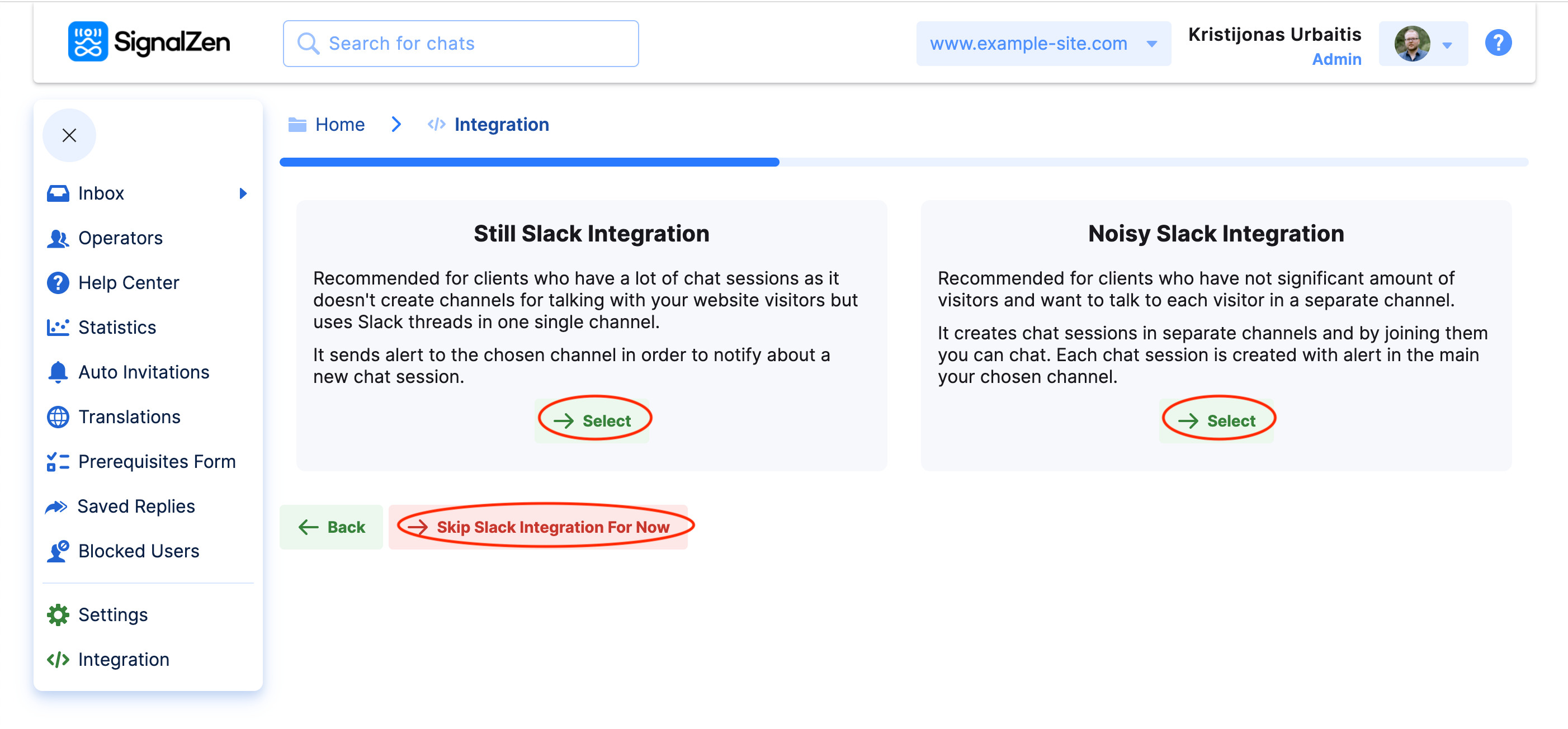Open Prerequisites Form menu item
The image size is (1568, 729).
[x=157, y=462]
